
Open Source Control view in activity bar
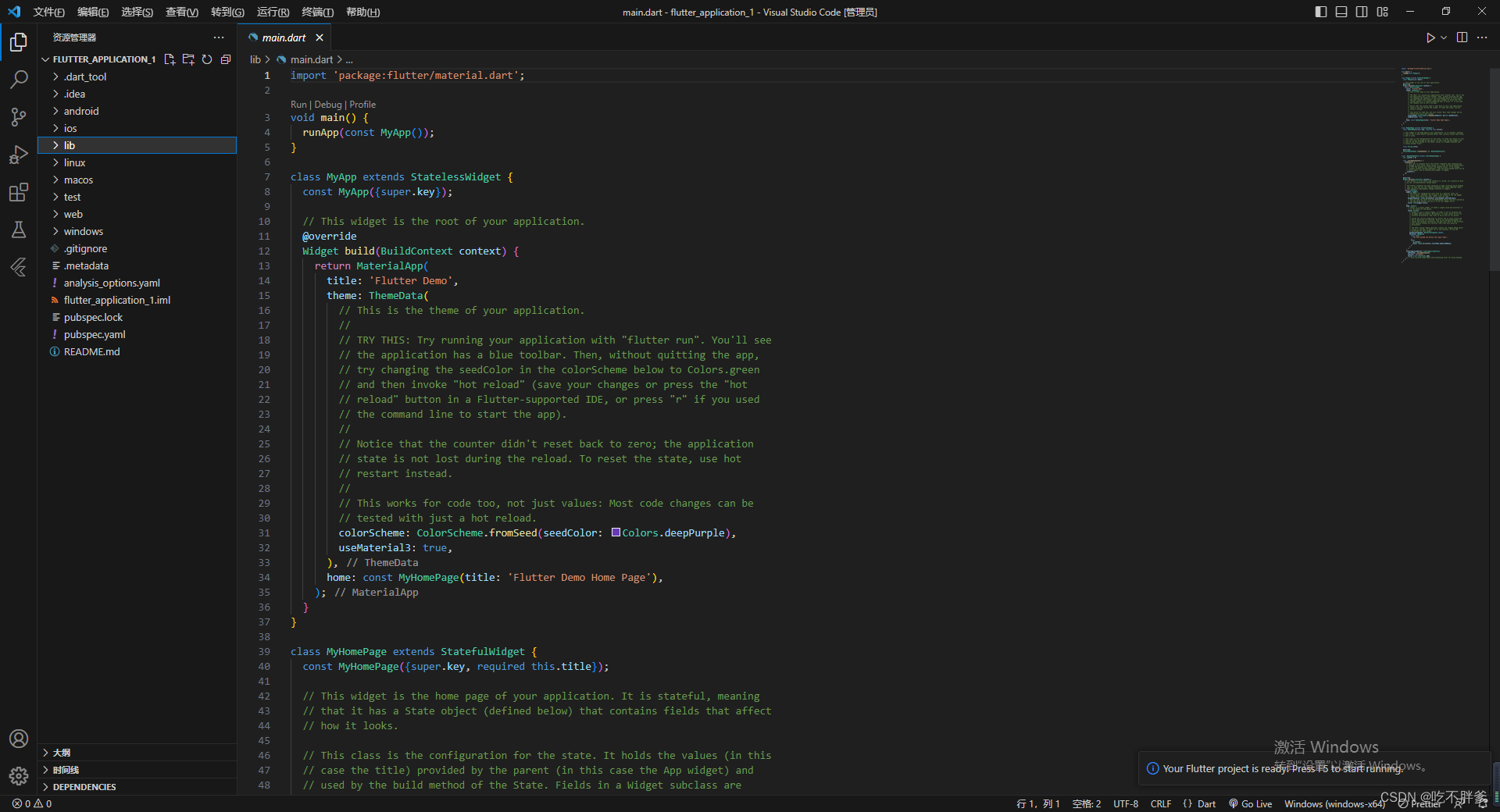coord(19,117)
